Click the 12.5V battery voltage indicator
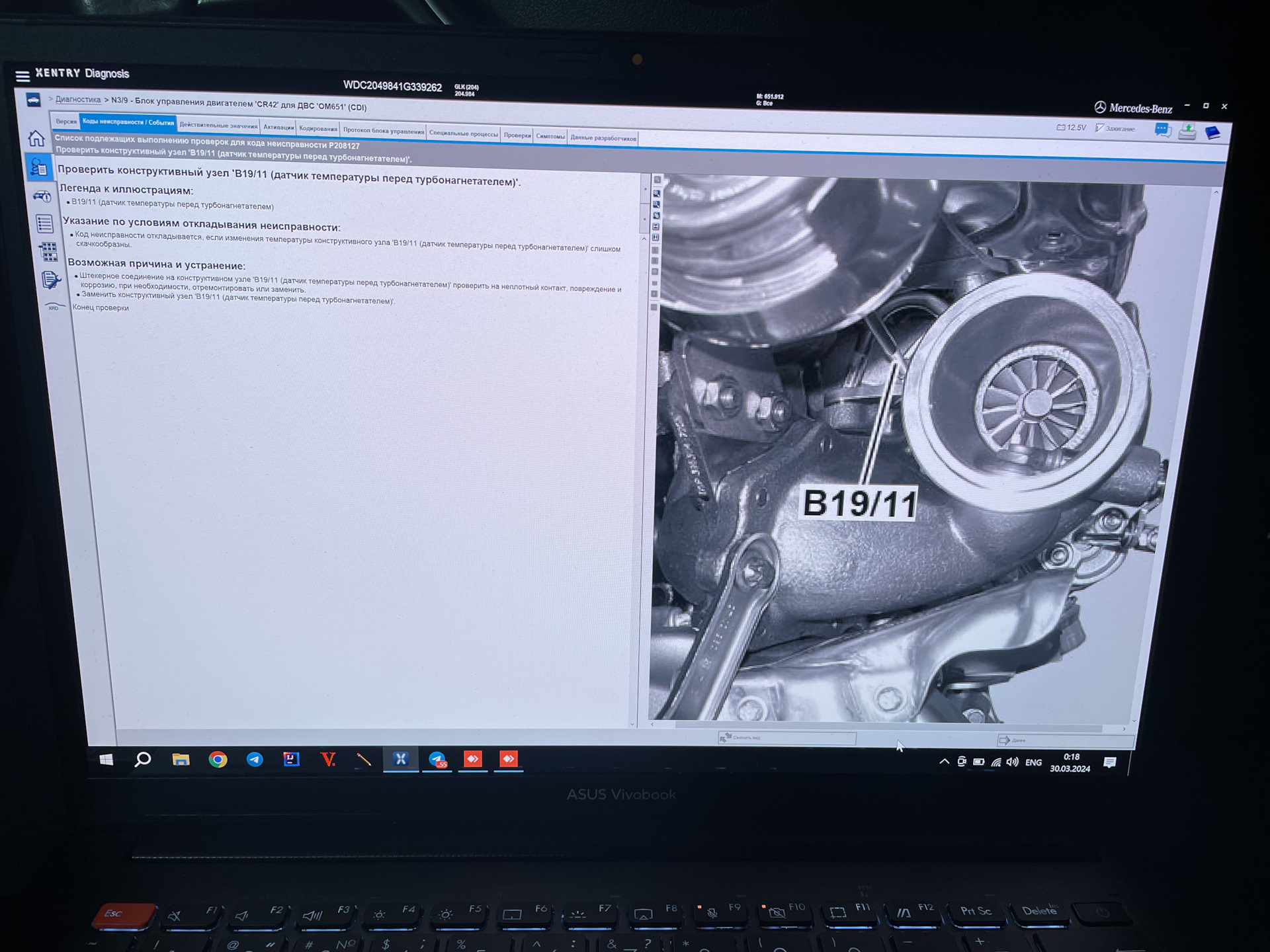The height and width of the screenshot is (952, 1270). [x=1072, y=128]
